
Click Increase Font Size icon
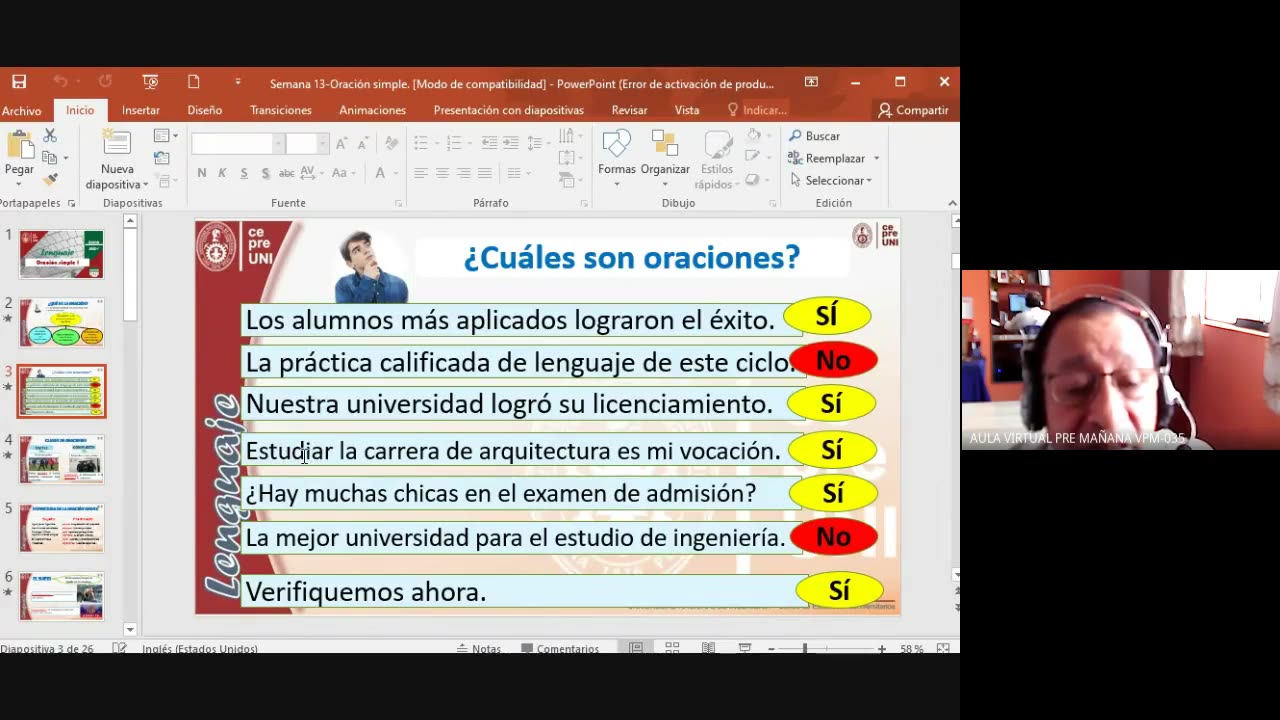click(341, 144)
